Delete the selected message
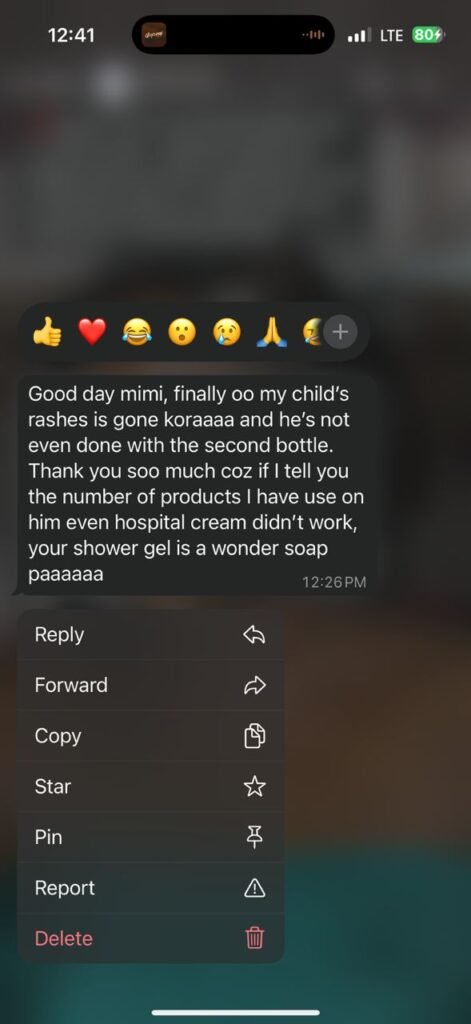The width and height of the screenshot is (471, 1024). point(151,938)
